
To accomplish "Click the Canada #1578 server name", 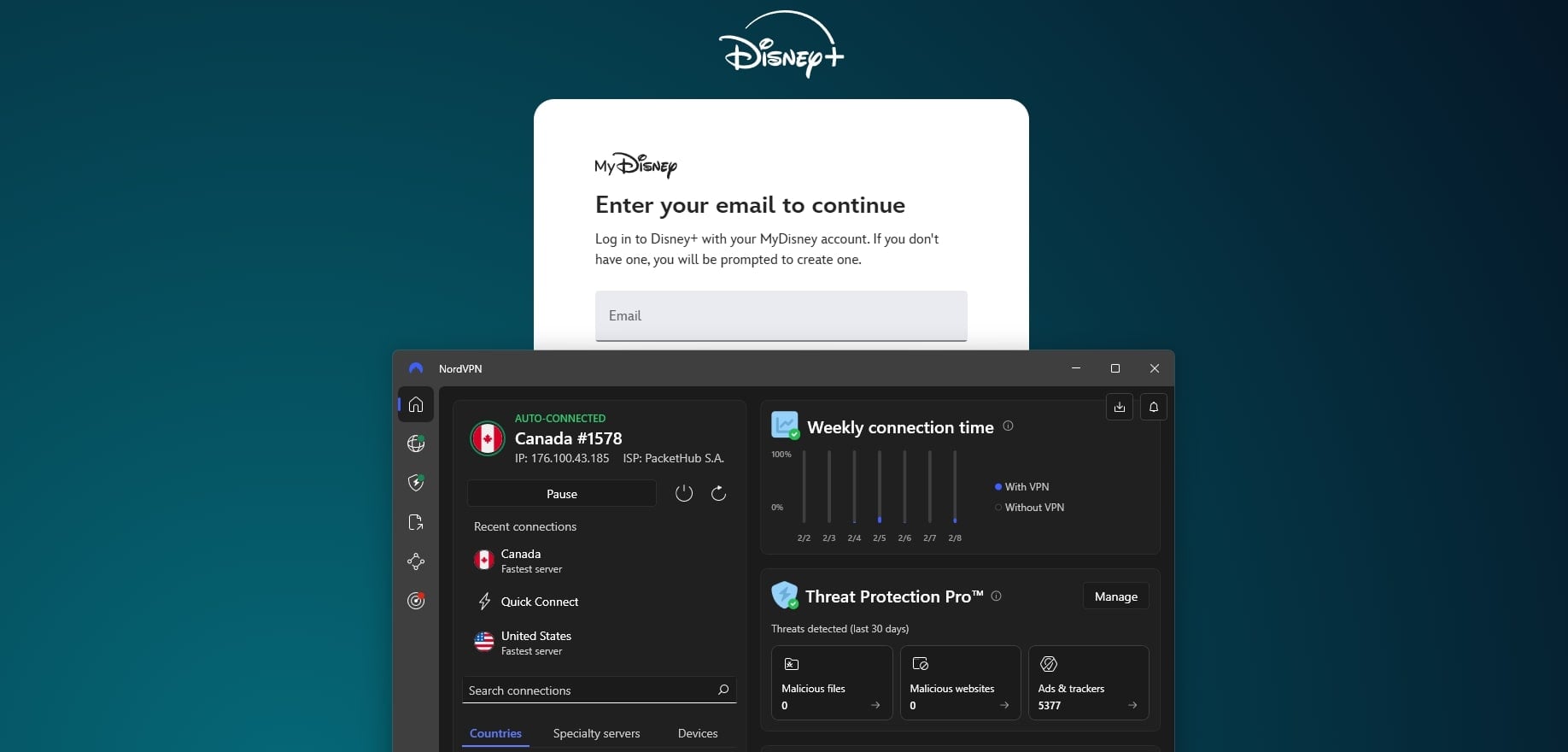I will (569, 438).
